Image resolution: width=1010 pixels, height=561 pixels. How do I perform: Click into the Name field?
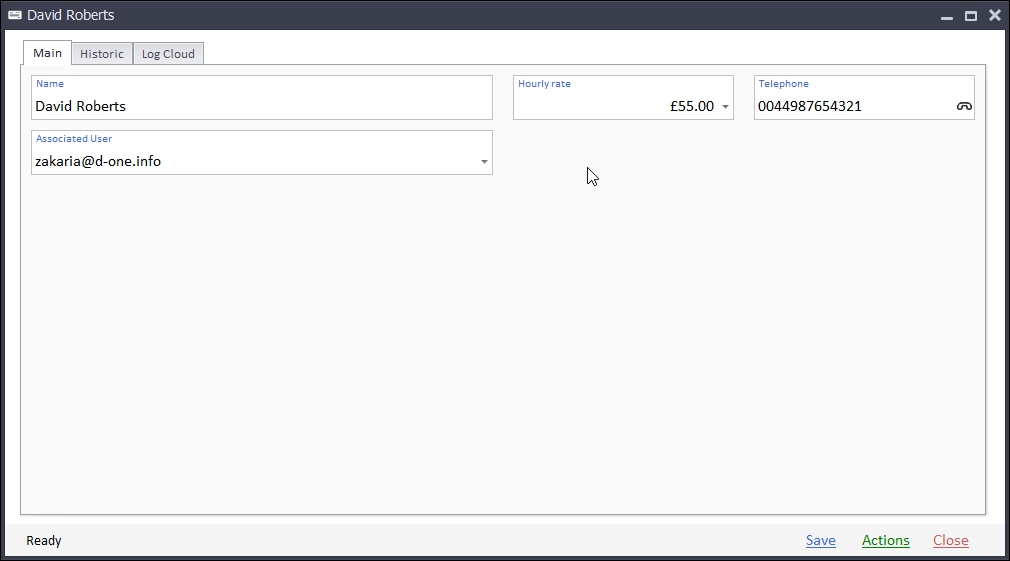260,106
